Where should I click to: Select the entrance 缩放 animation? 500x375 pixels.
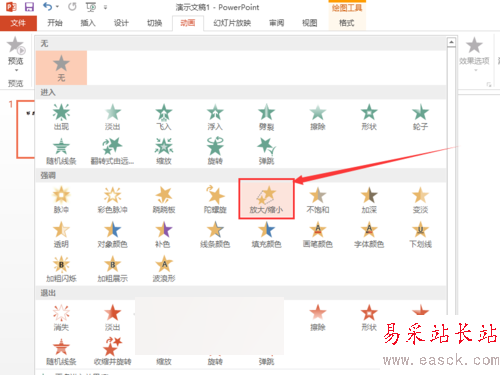[x=164, y=151]
